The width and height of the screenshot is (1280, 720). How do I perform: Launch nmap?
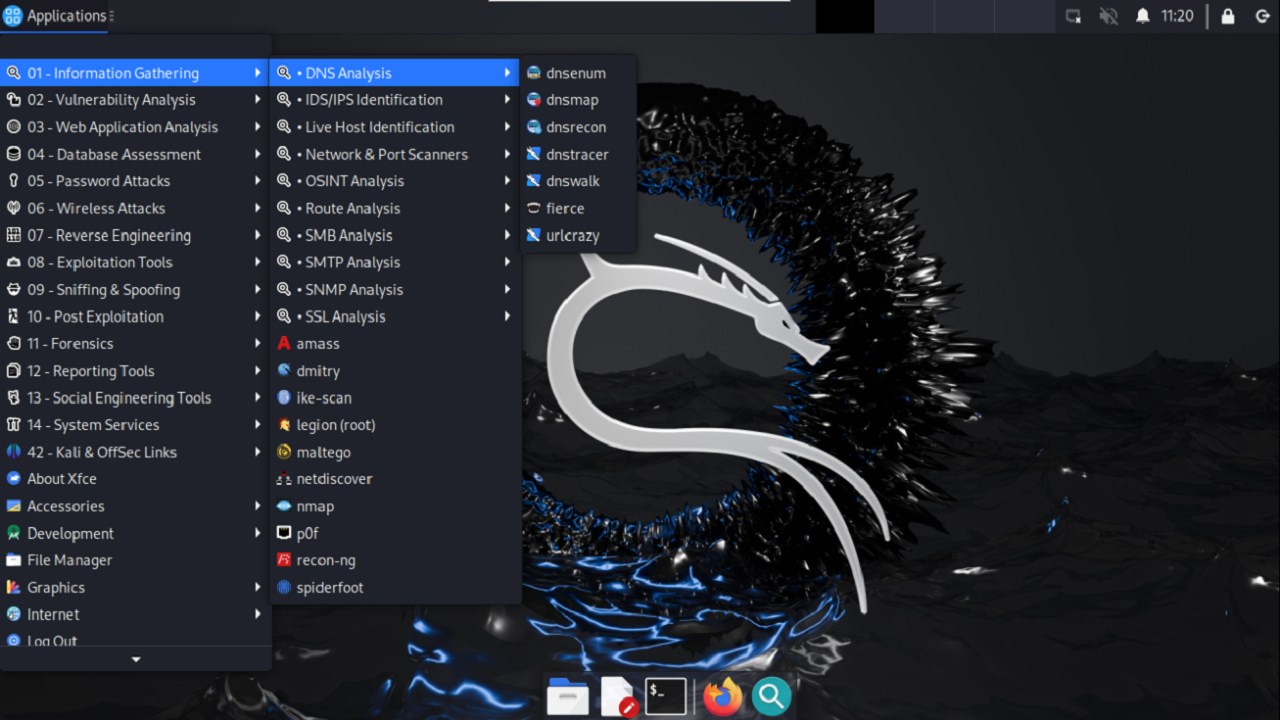click(x=396, y=506)
